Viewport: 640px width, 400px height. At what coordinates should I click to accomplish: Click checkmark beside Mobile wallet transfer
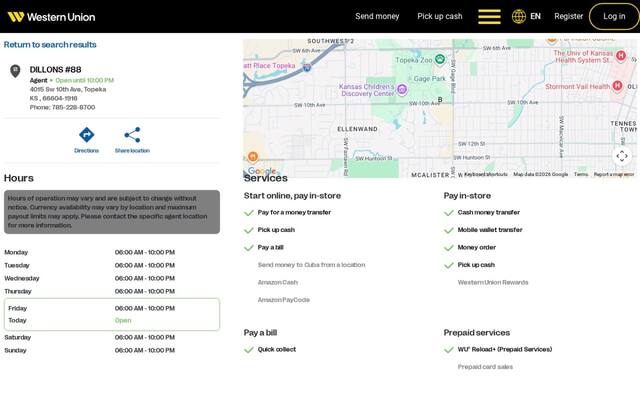(449, 230)
